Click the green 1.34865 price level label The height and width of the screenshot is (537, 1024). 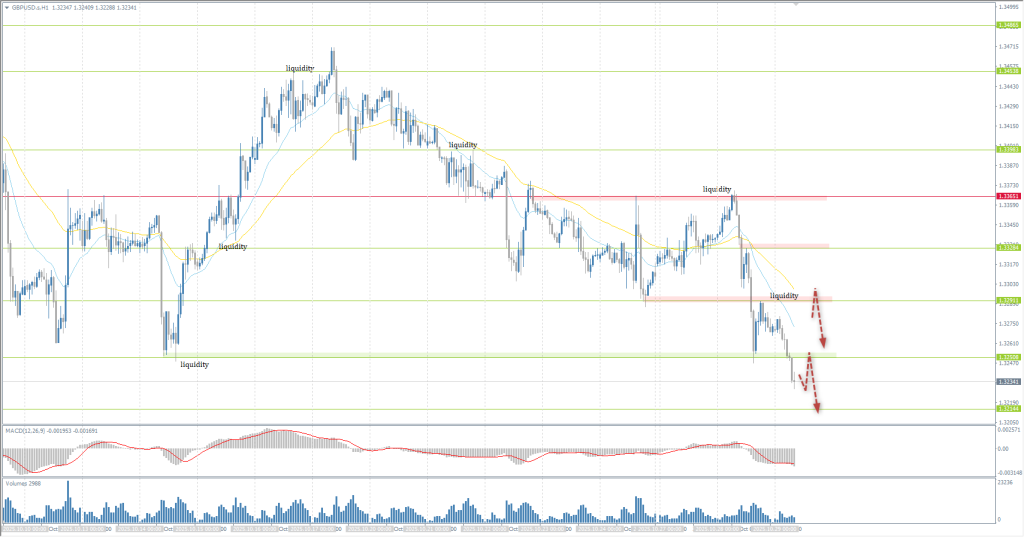[x=1007, y=26]
